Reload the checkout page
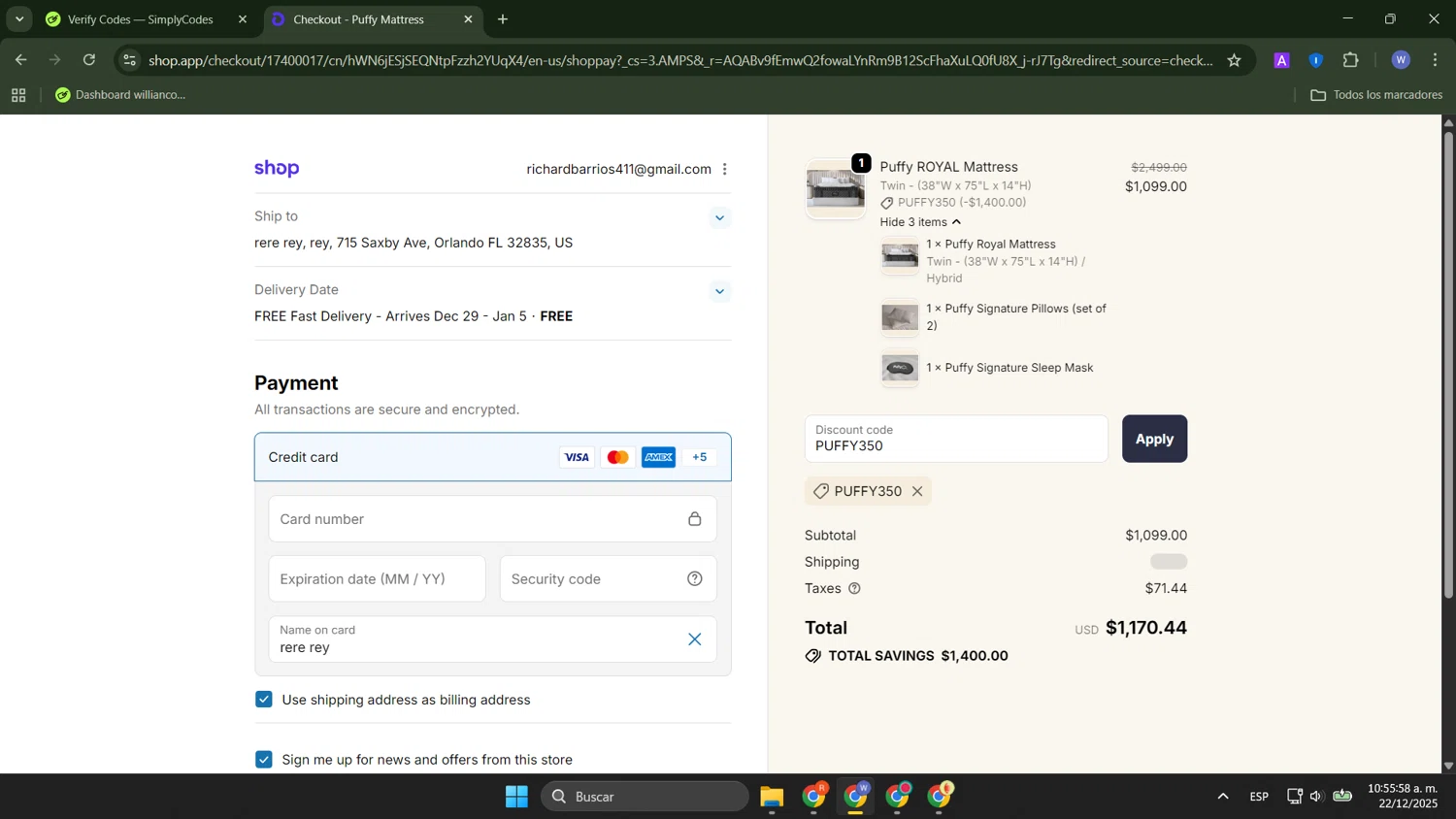The width and height of the screenshot is (1456, 819). coord(89,60)
